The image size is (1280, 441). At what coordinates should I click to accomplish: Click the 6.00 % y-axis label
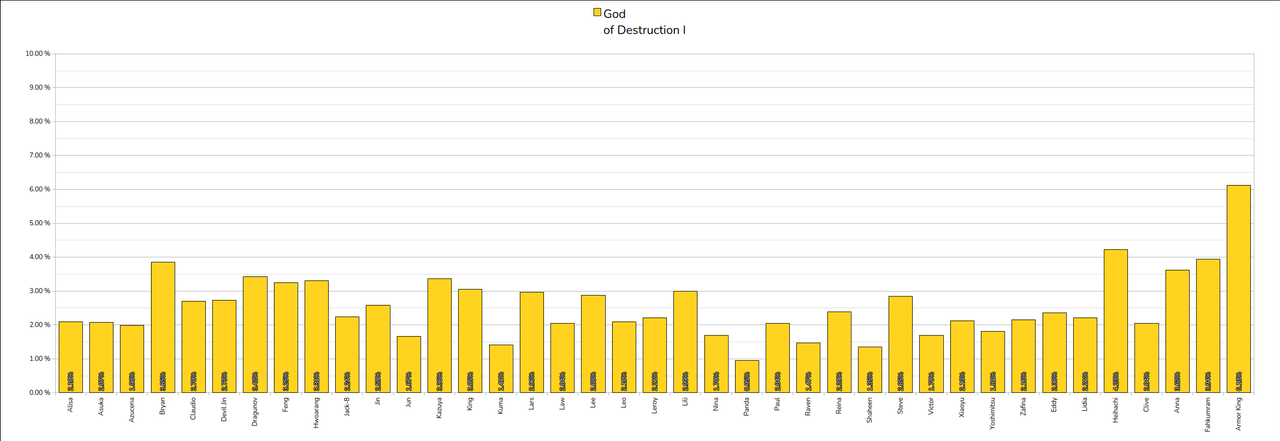click(x=38, y=189)
